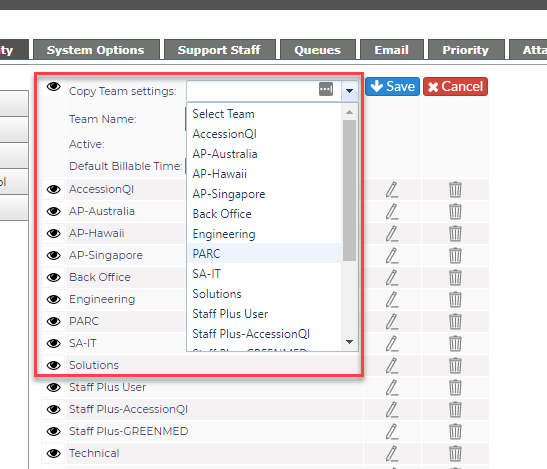Delete the Technical team via trash icon

[455, 454]
